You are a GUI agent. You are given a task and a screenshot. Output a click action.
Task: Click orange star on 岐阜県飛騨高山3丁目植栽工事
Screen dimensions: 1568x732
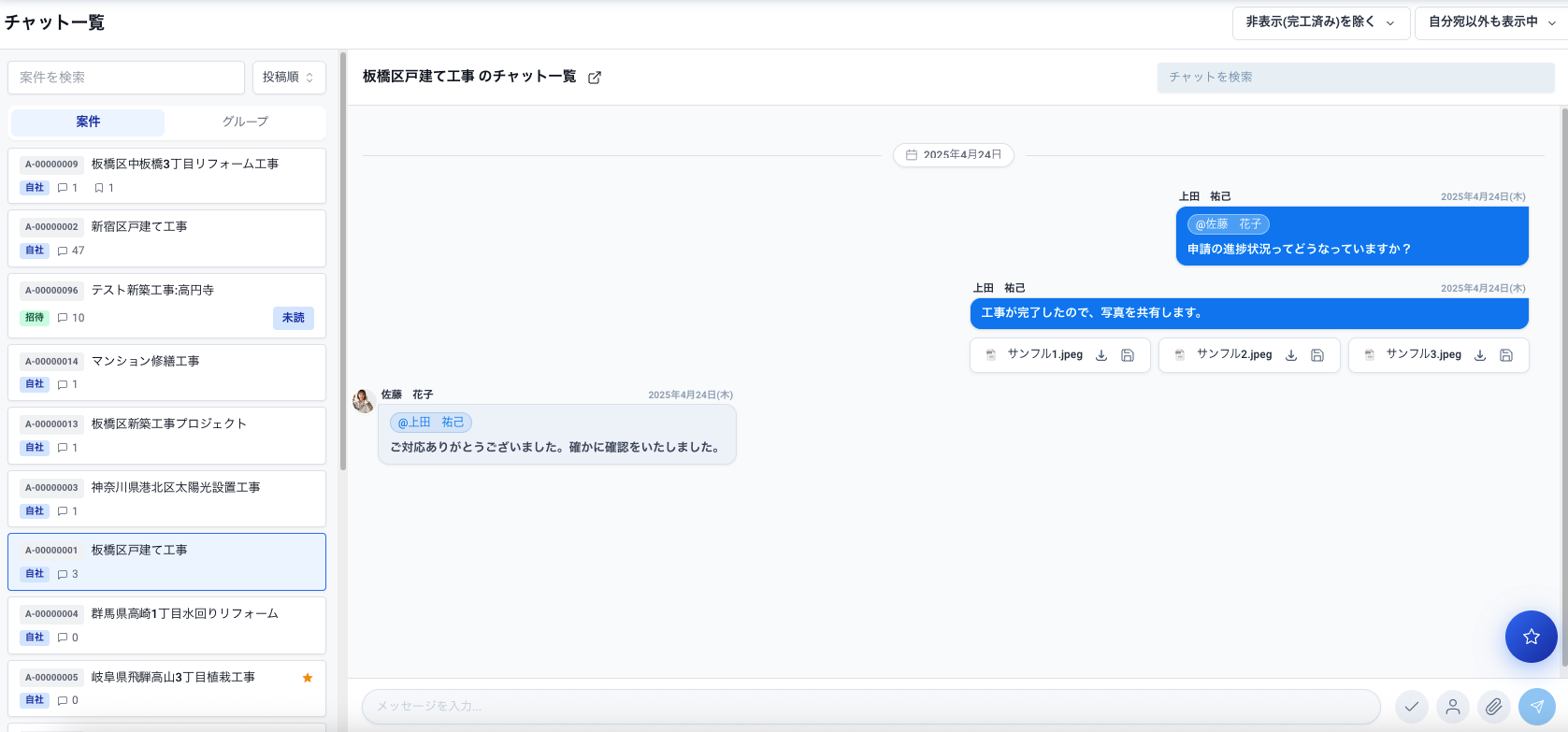point(308,678)
